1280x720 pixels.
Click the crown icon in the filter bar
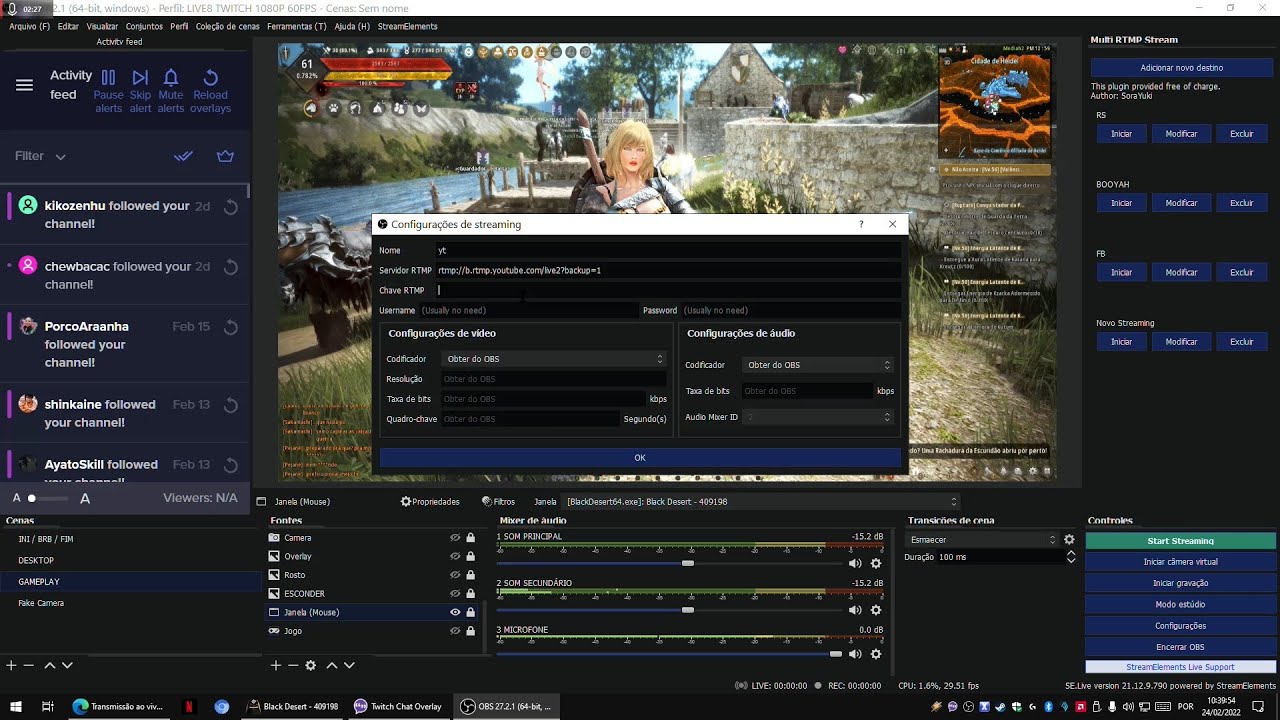coord(225,156)
